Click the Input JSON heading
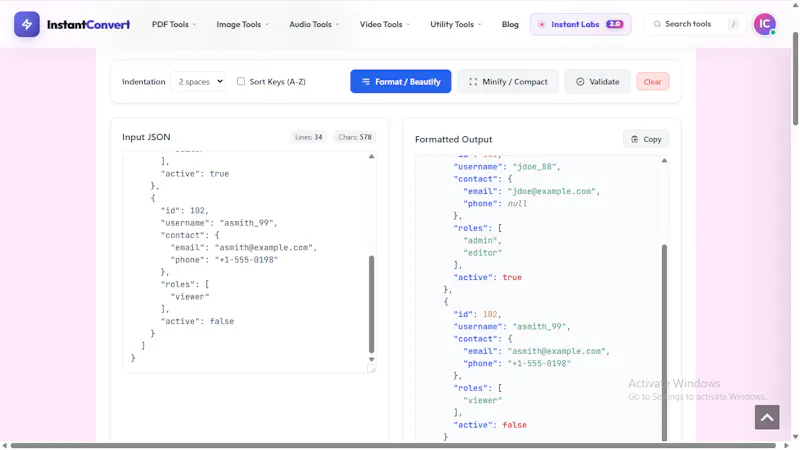 click(x=146, y=137)
